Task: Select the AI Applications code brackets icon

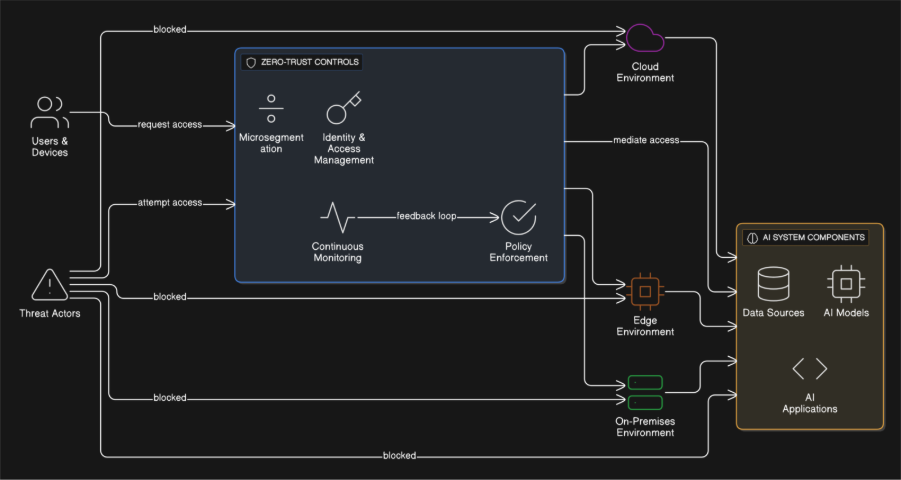Action: coord(810,368)
